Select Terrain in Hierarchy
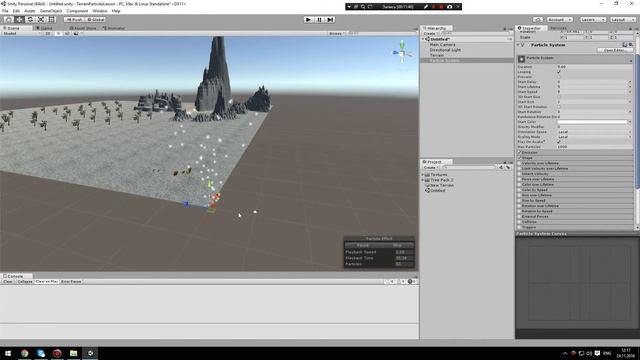Viewport: 640px width, 360px height. [x=437, y=55]
